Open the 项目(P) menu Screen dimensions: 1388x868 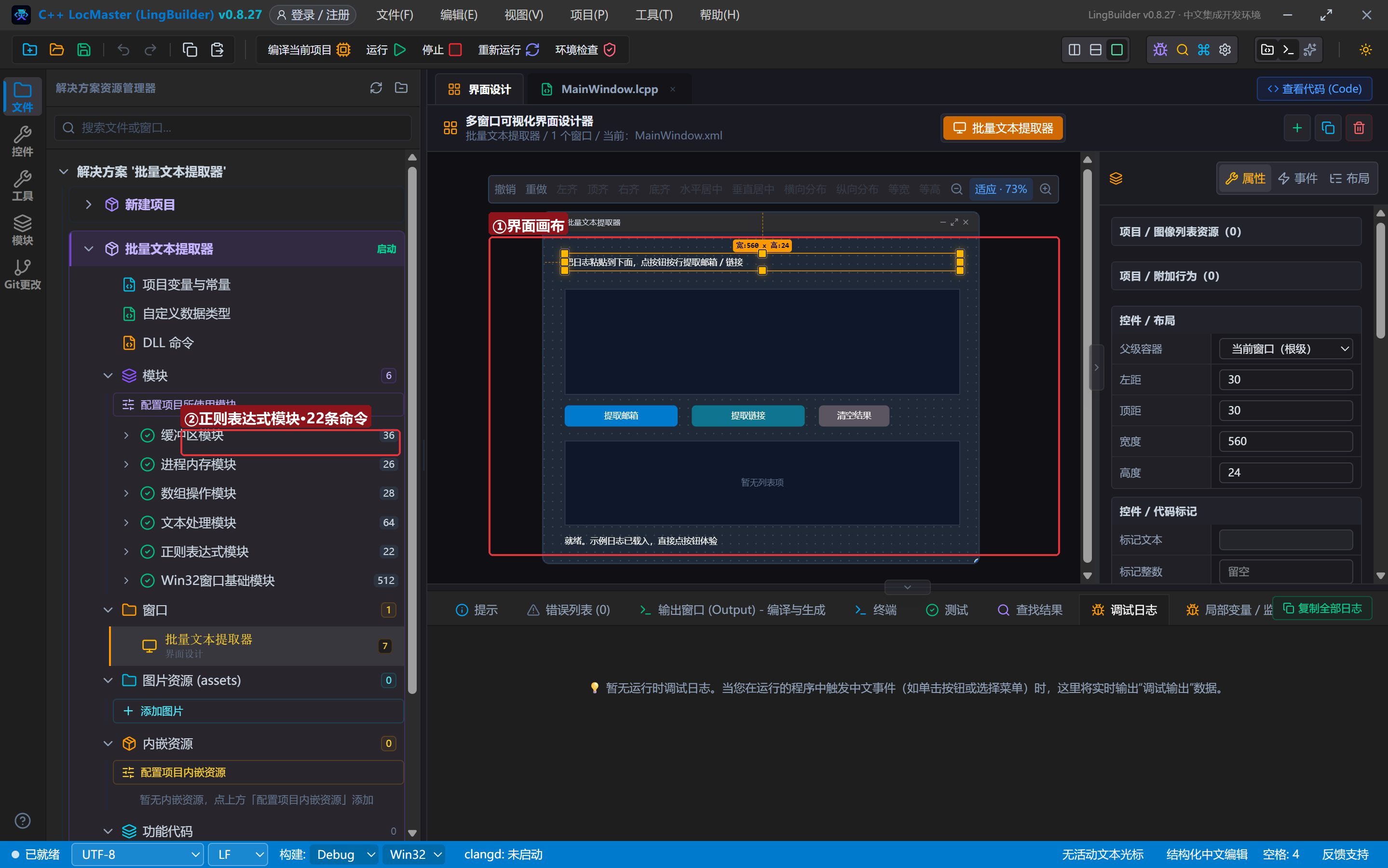pyautogui.click(x=589, y=15)
